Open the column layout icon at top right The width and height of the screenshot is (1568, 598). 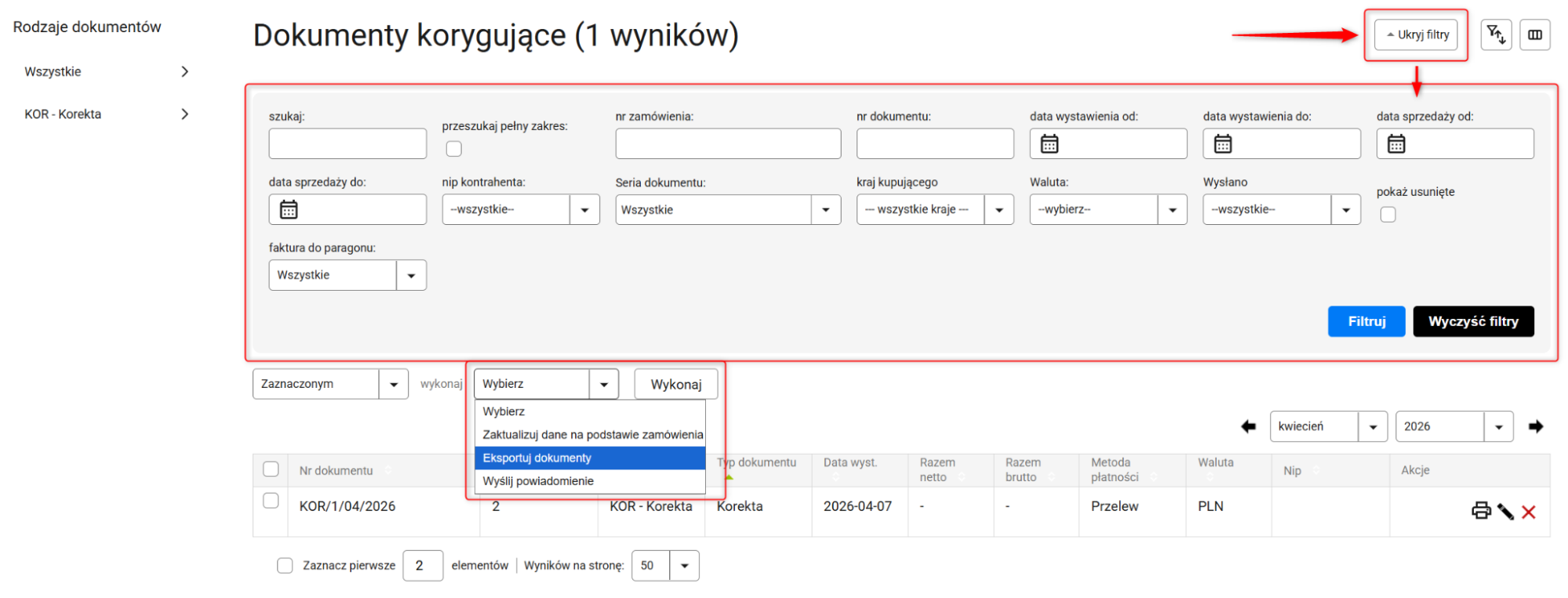[x=1535, y=34]
